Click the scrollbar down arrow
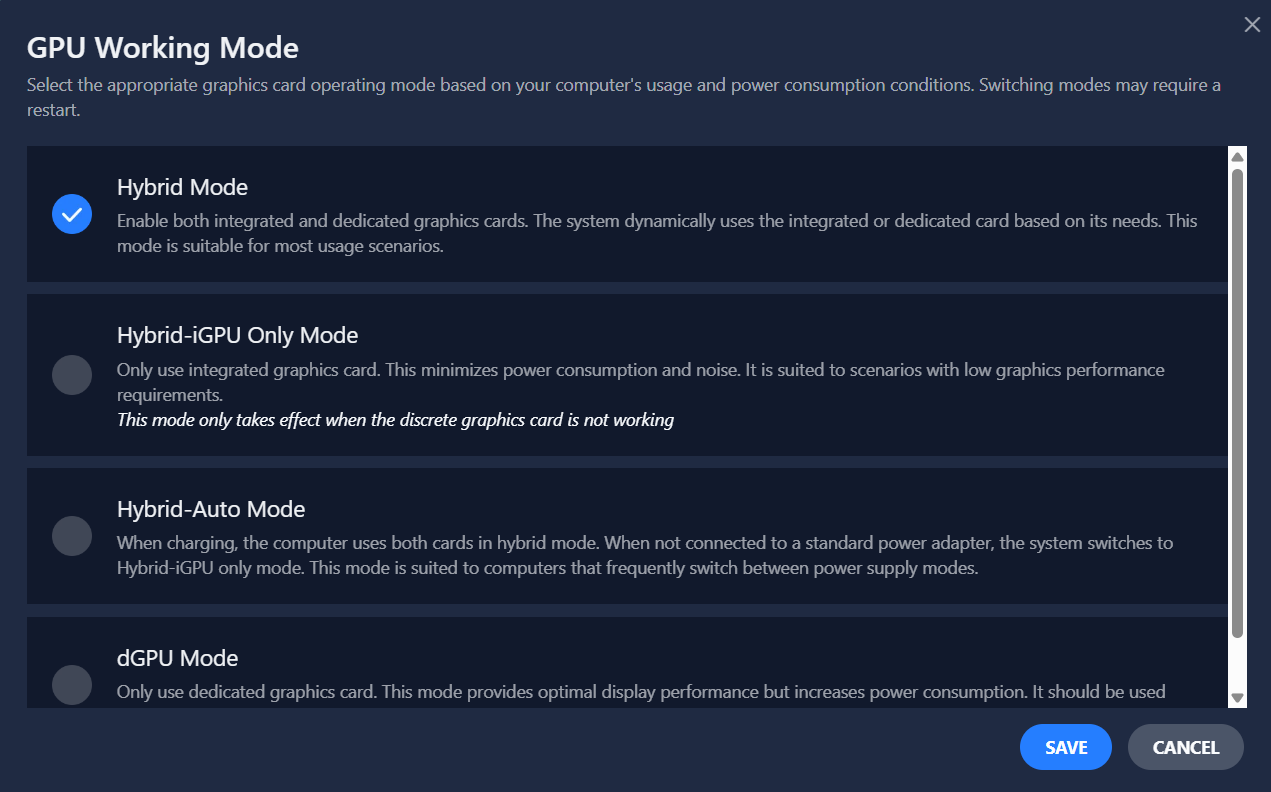The width and height of the screenshot is (1271, 792). click(x=1237, y=698)
